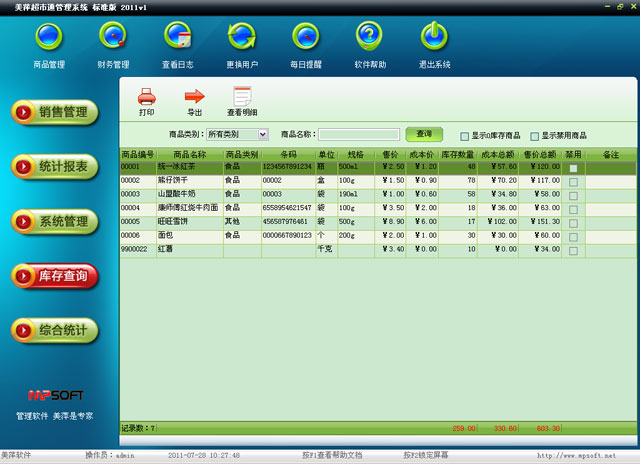Open 统计报表 statistics report menu
Viewport: 640px width, 464px height.
55,166
